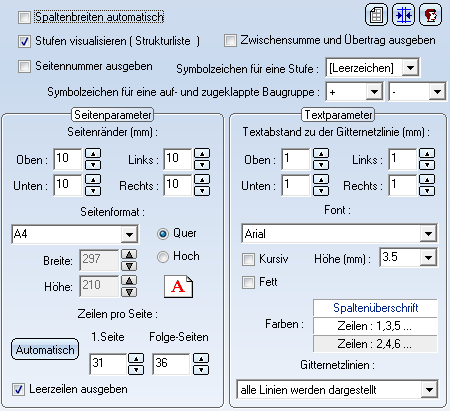Viewport: 450px width, 411px height.
Task: Enable Kursiv font style
Action: pos(248,259)
